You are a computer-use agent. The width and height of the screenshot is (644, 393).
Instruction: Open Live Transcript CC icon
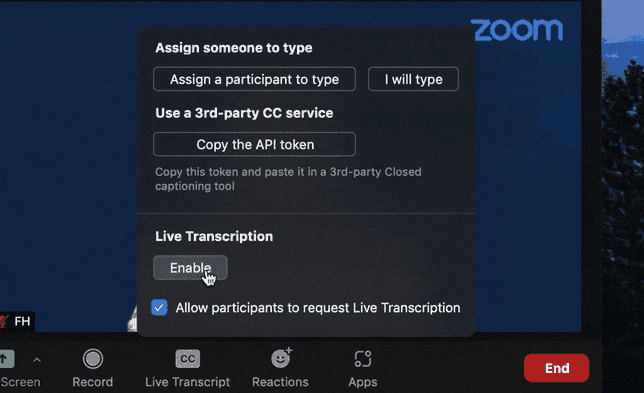(x=188, y=359)
